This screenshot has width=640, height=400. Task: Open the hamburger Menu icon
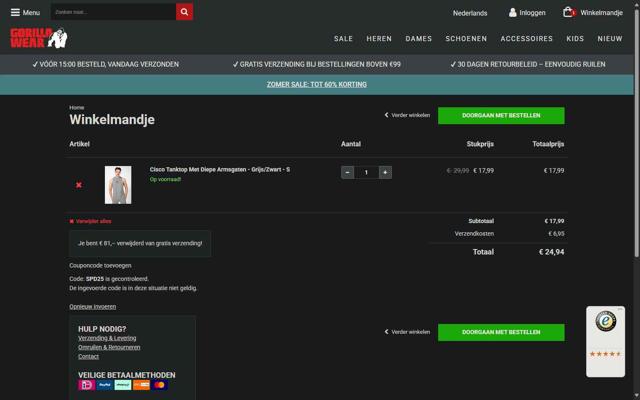pos(15,12)
